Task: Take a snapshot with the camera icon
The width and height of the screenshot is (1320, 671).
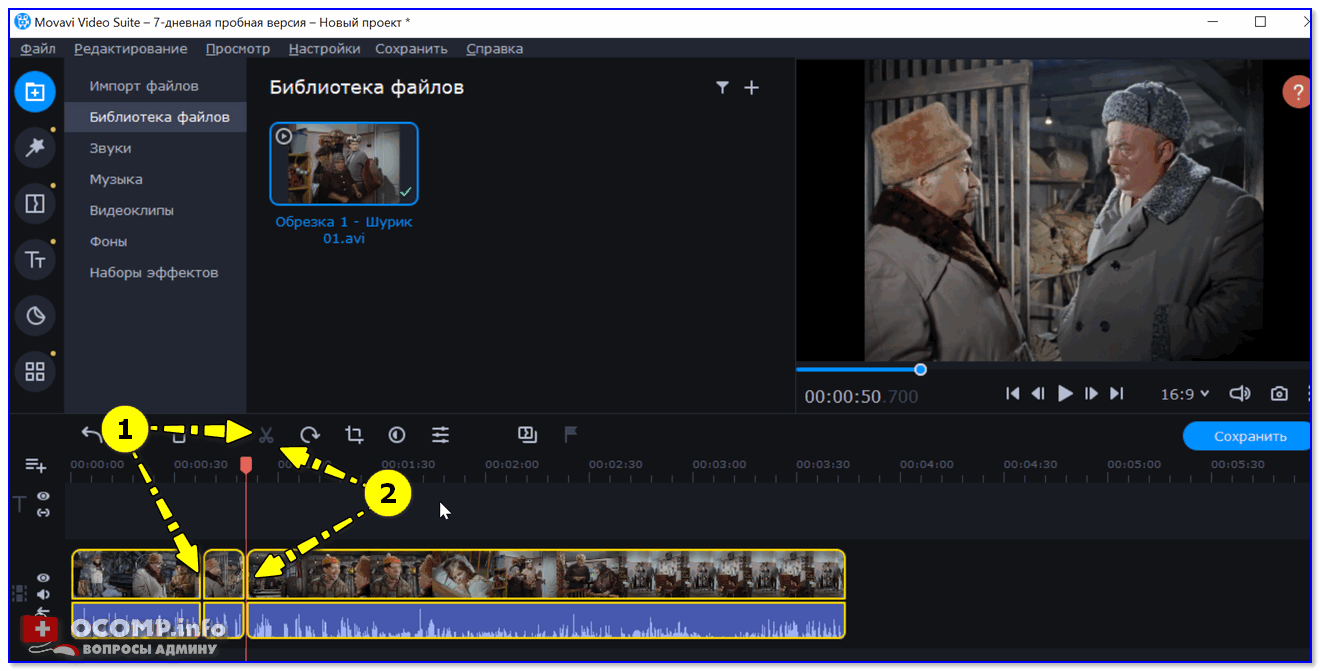Action: tap(1279, 394)
